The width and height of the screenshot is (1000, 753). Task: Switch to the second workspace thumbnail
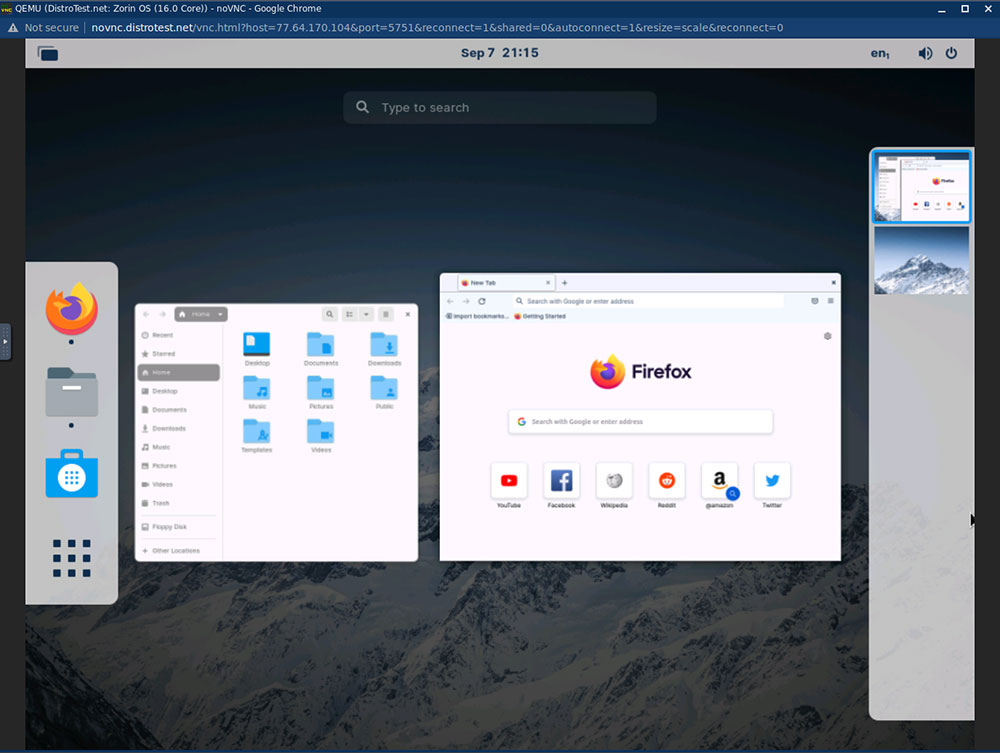pyautogui.click(x=920, y=261)
